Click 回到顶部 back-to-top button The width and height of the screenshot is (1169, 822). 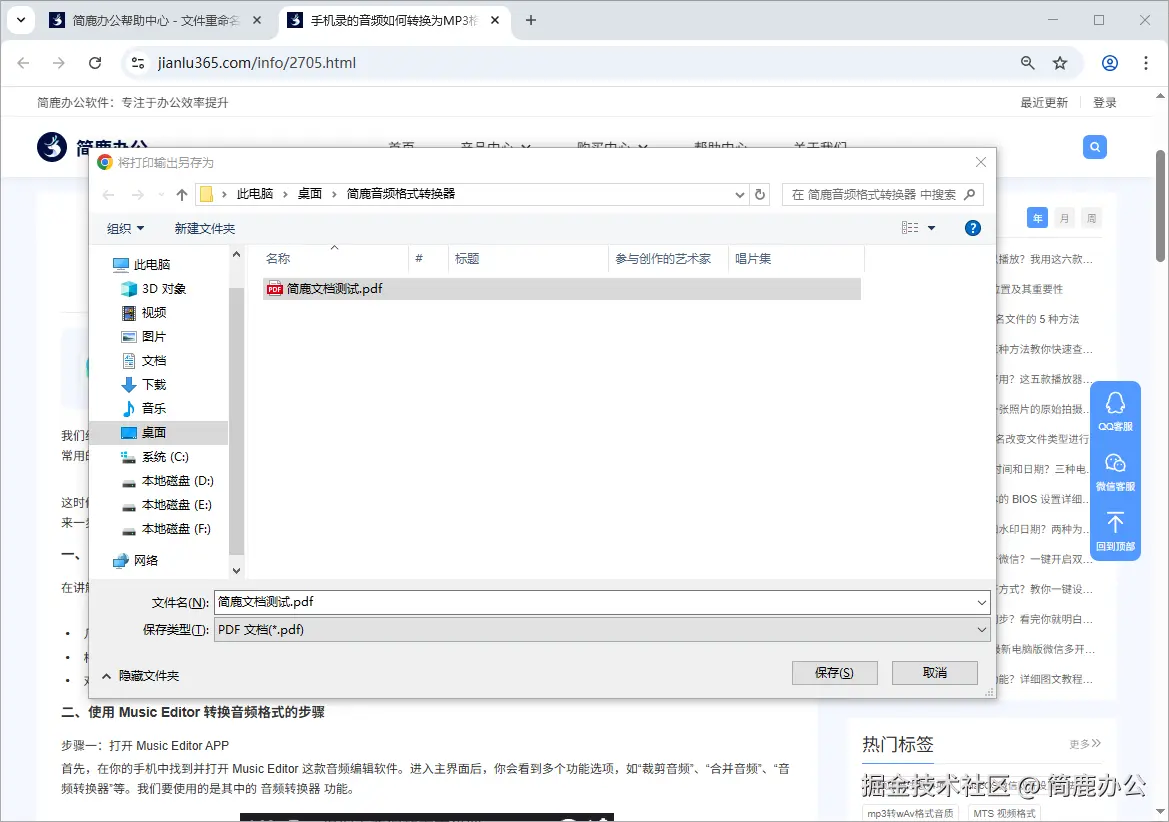(1115, 531)
